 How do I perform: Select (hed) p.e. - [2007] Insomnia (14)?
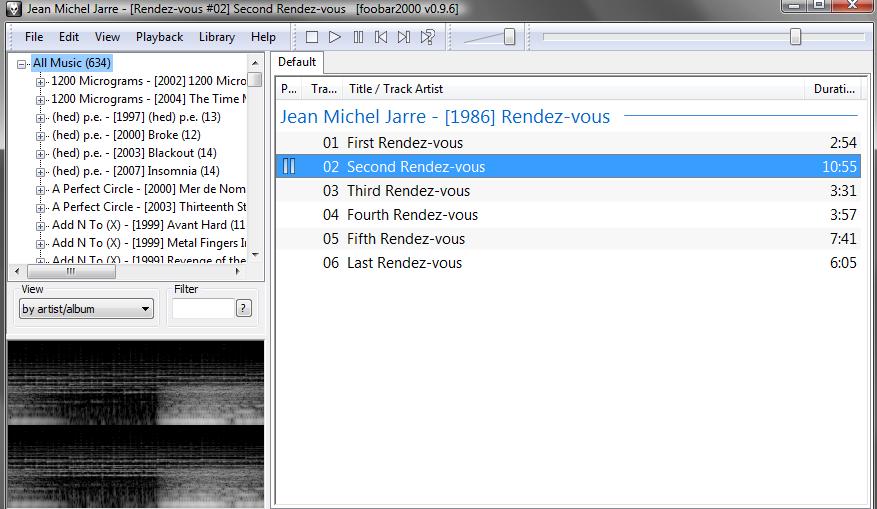click(x=135, y=171)
